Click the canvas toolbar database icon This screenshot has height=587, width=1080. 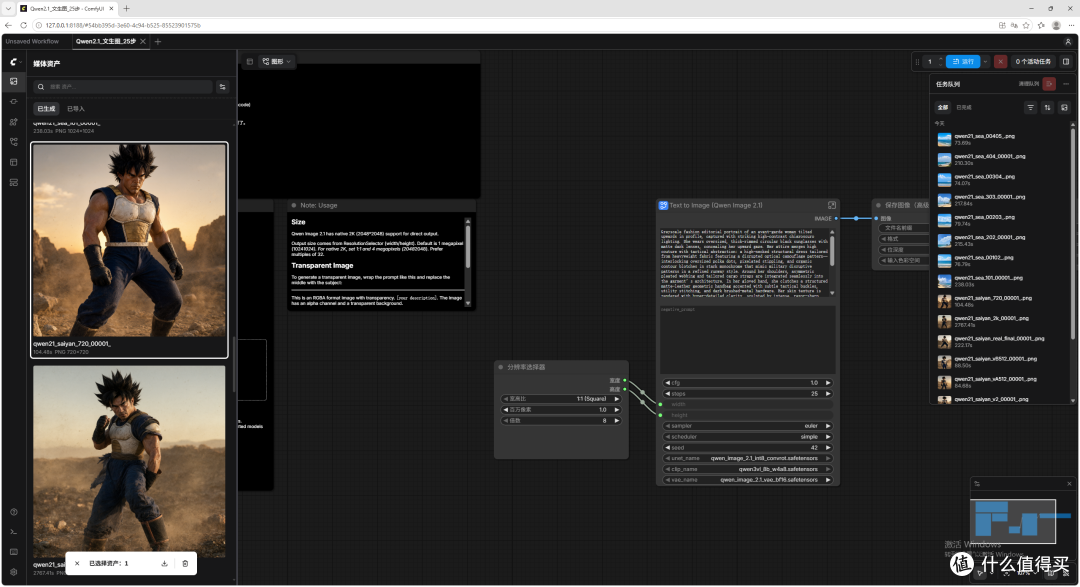[x=249, y=61]
